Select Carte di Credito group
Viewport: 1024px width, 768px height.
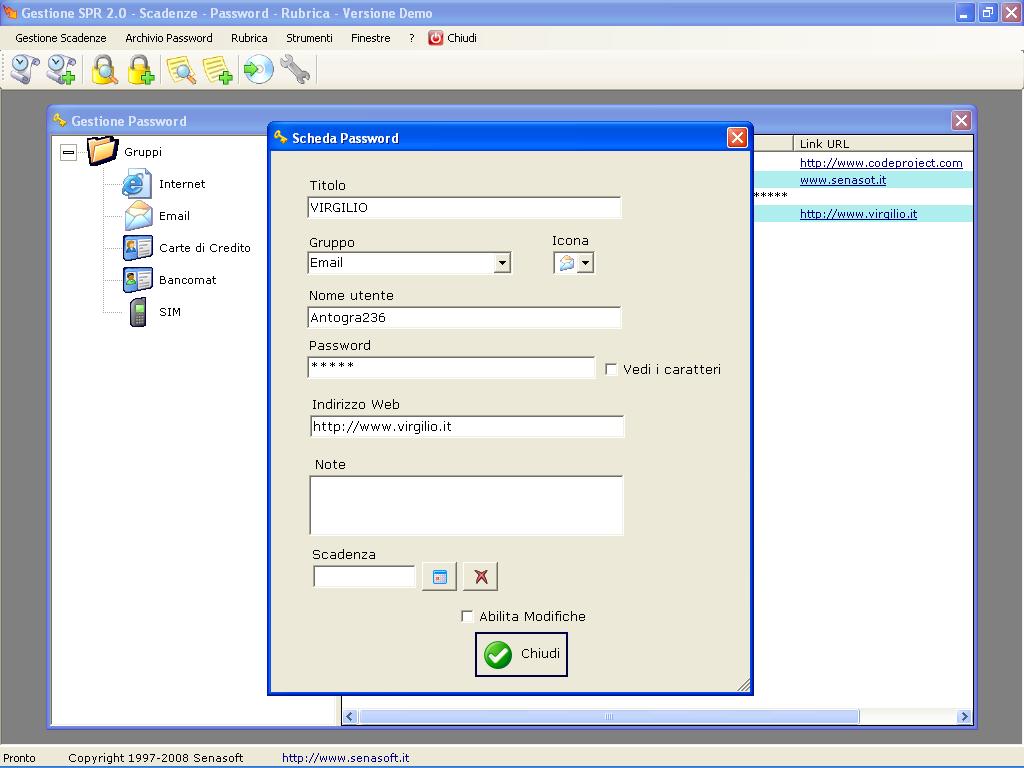(x=205, y=248)
